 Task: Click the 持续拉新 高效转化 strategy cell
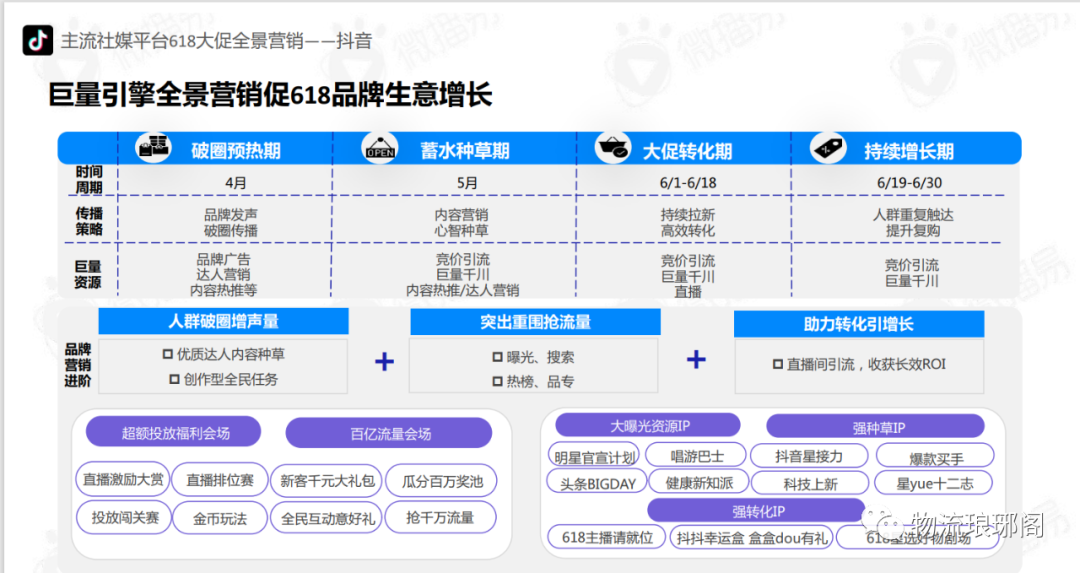point(687,222)
